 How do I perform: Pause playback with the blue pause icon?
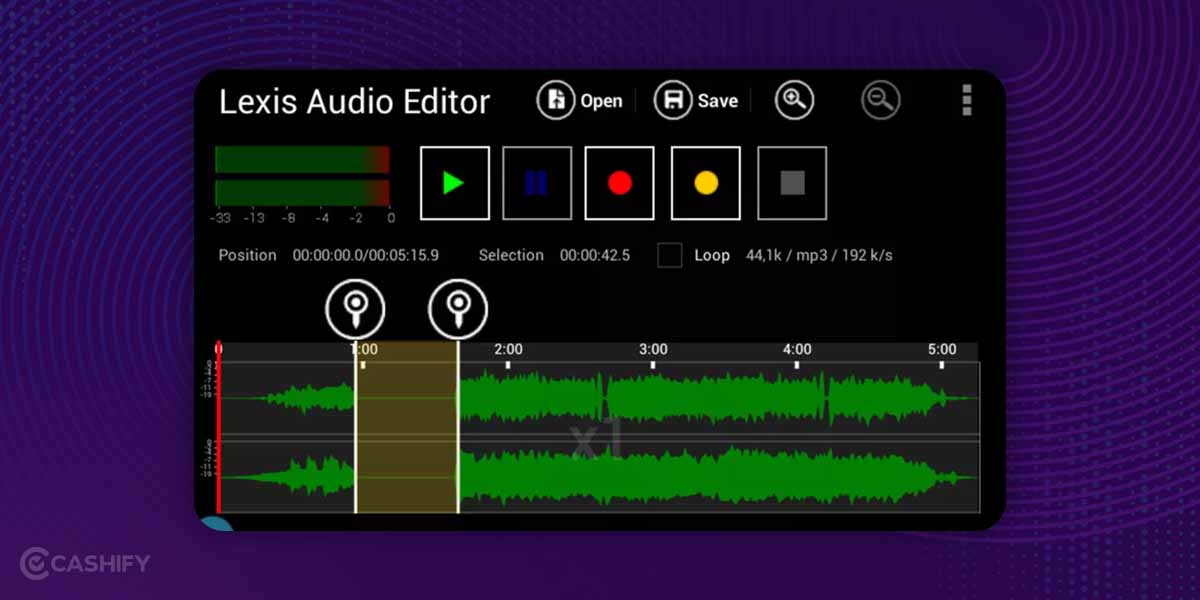[537, 183]
